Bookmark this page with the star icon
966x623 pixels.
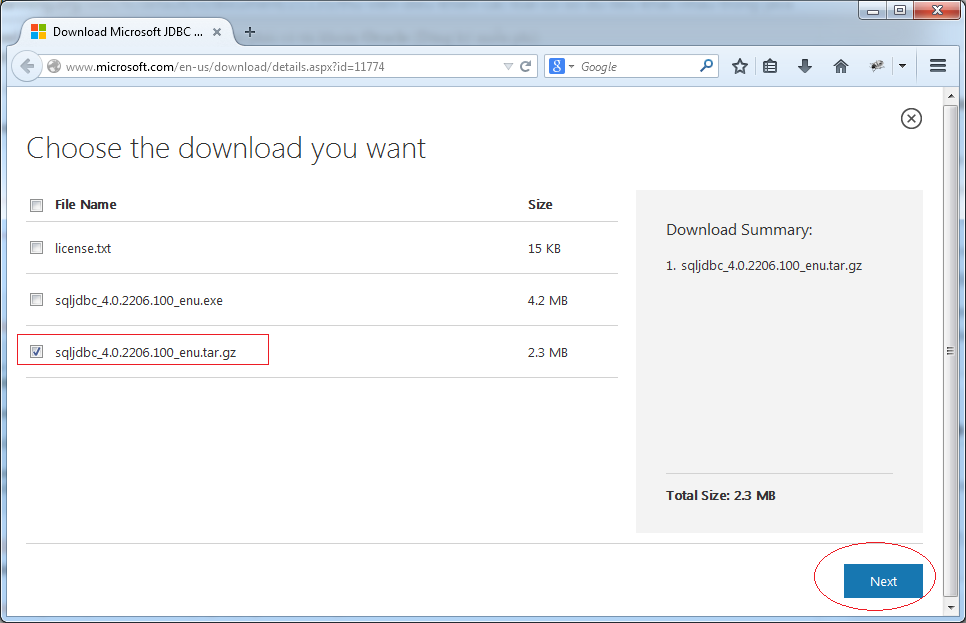pyautogui.click(x=740, y=66)
